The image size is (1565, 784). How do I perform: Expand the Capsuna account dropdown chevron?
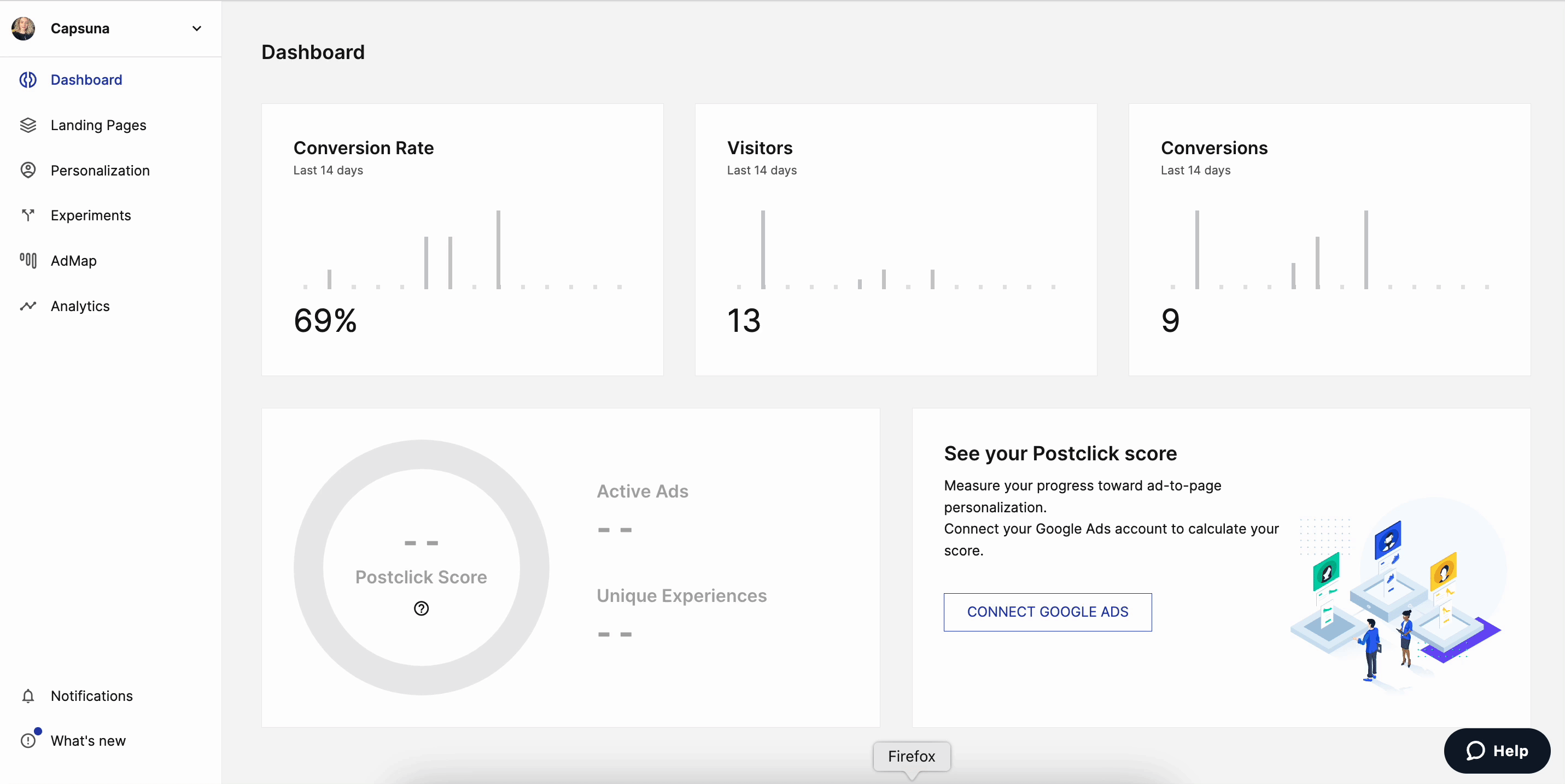(x=197, y=28)
